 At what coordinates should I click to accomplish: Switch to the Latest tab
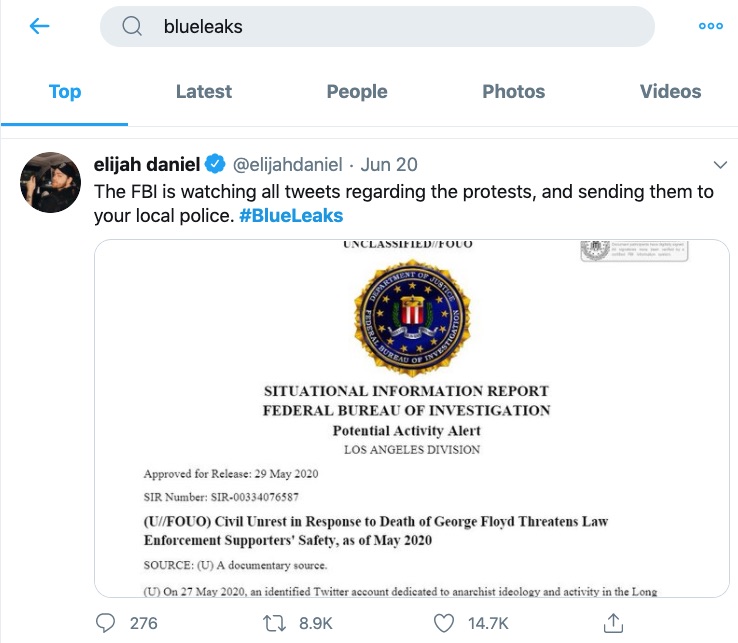[203, 92]
